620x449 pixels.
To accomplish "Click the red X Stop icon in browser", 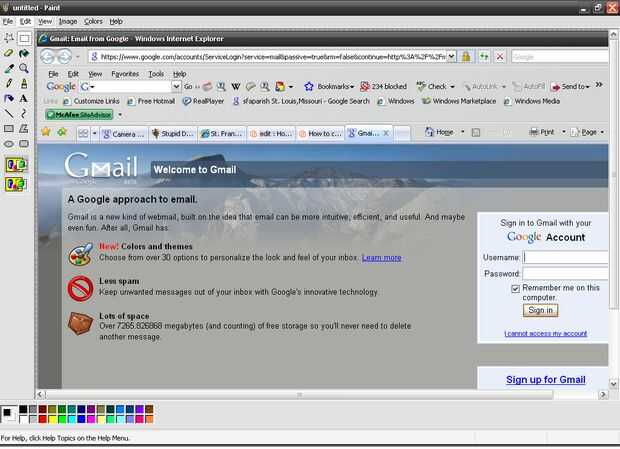I will coord(500,57).
